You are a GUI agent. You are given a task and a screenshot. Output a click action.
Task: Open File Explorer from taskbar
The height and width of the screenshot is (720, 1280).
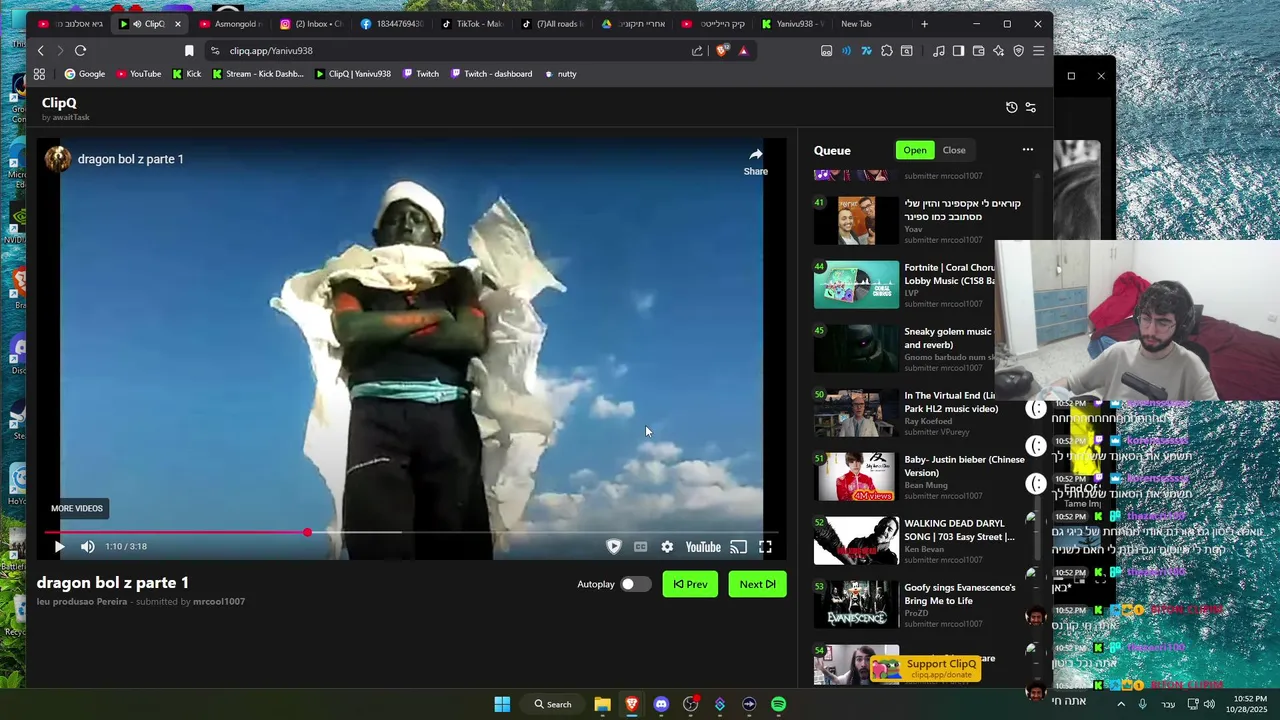tap(602, 704)
